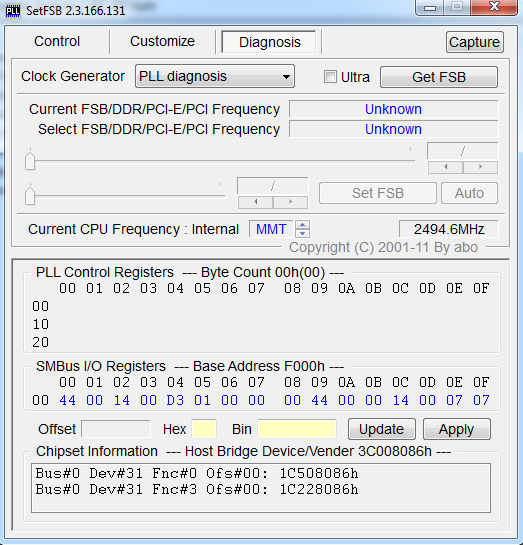523x545 pixels.
Task: Click the Update button
Action: (x=382, y=429)
